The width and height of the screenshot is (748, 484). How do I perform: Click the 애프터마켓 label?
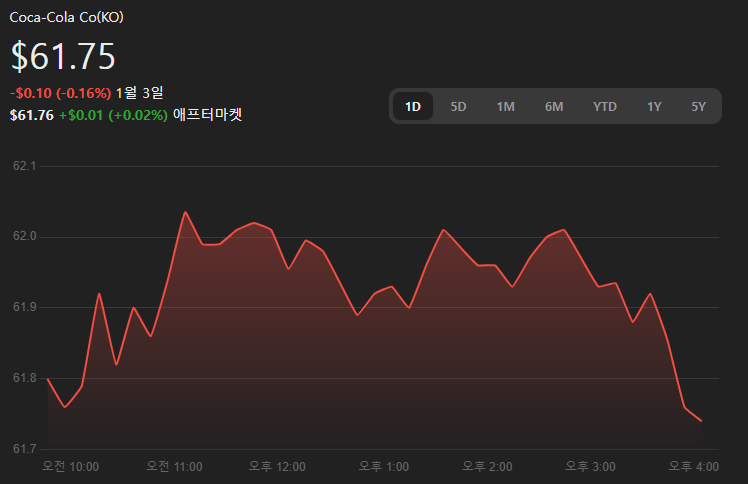click(208, 114)
